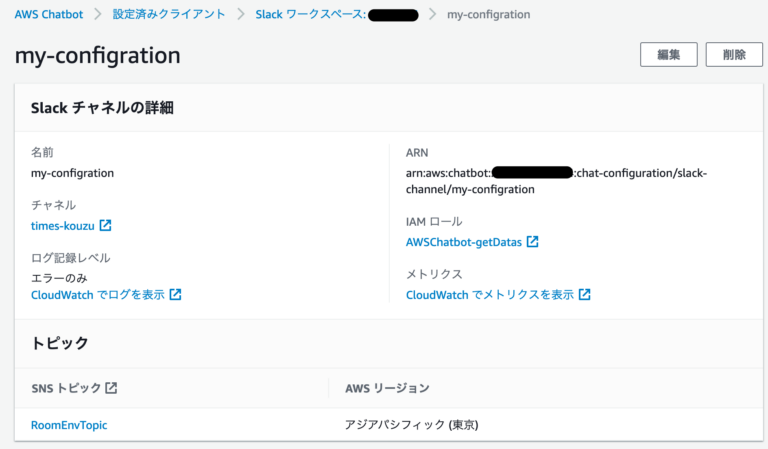Click the SNS トピック column header
768x449 pixels.
(x=66, y=388)
